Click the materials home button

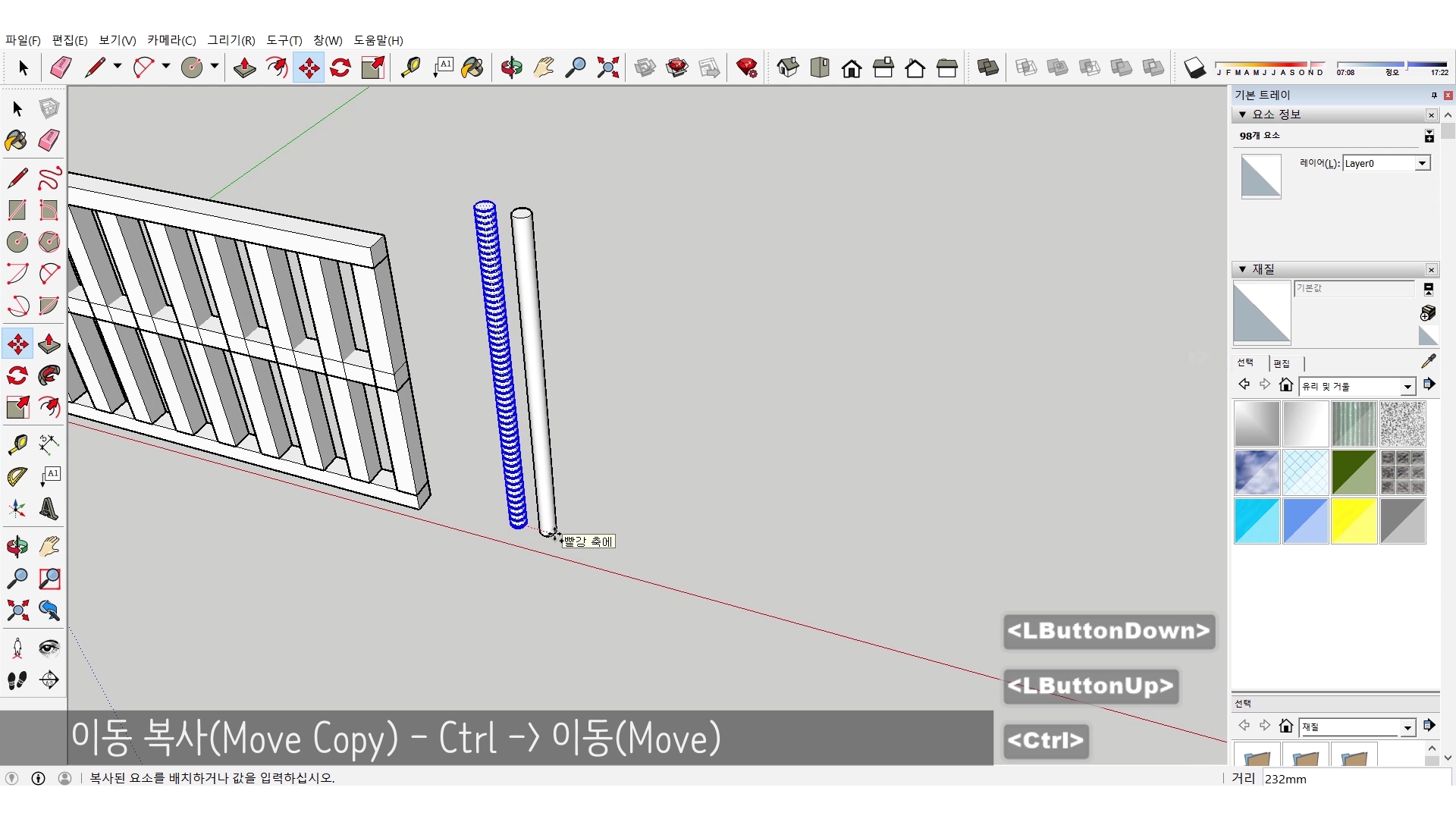(x=1285, y=385)
